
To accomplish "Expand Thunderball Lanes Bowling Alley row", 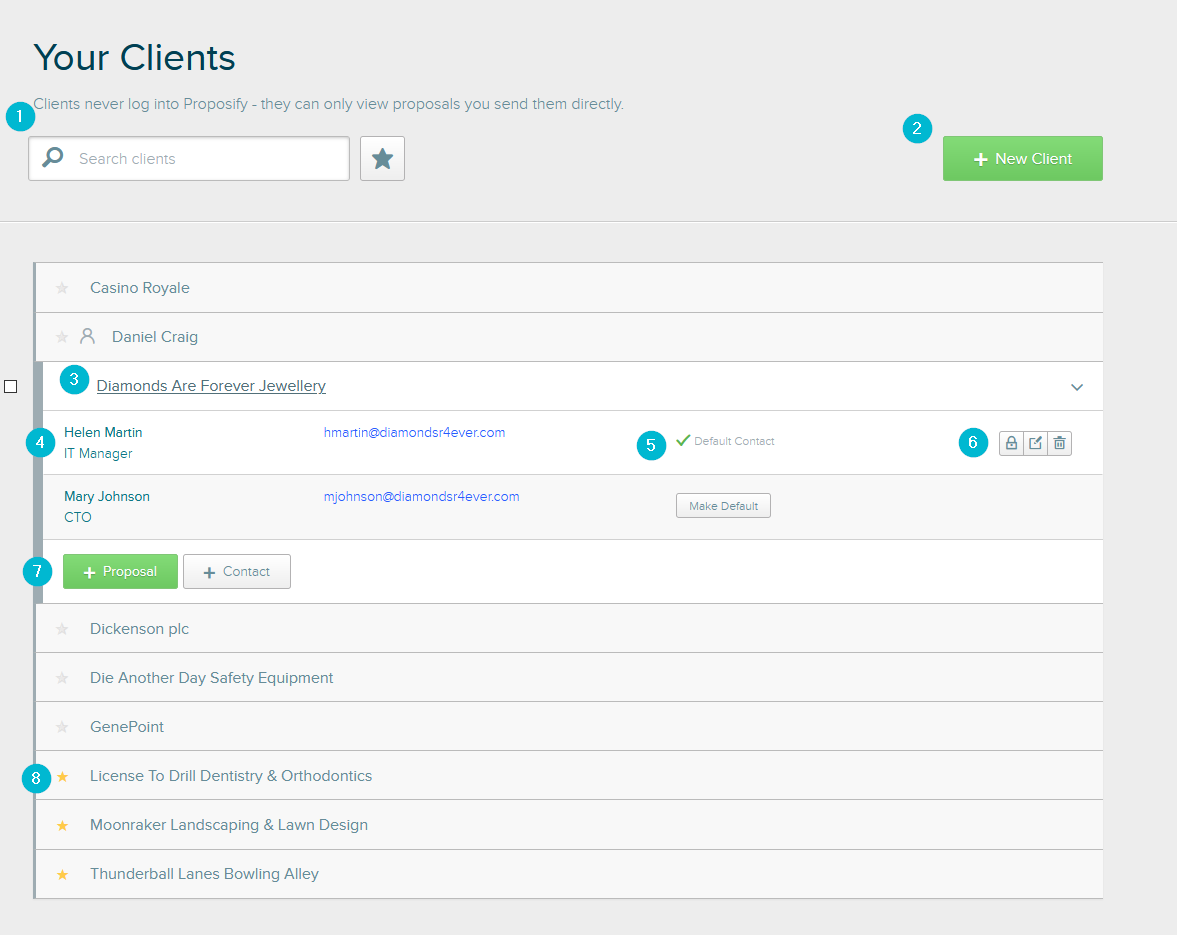I will click(569, 874).
